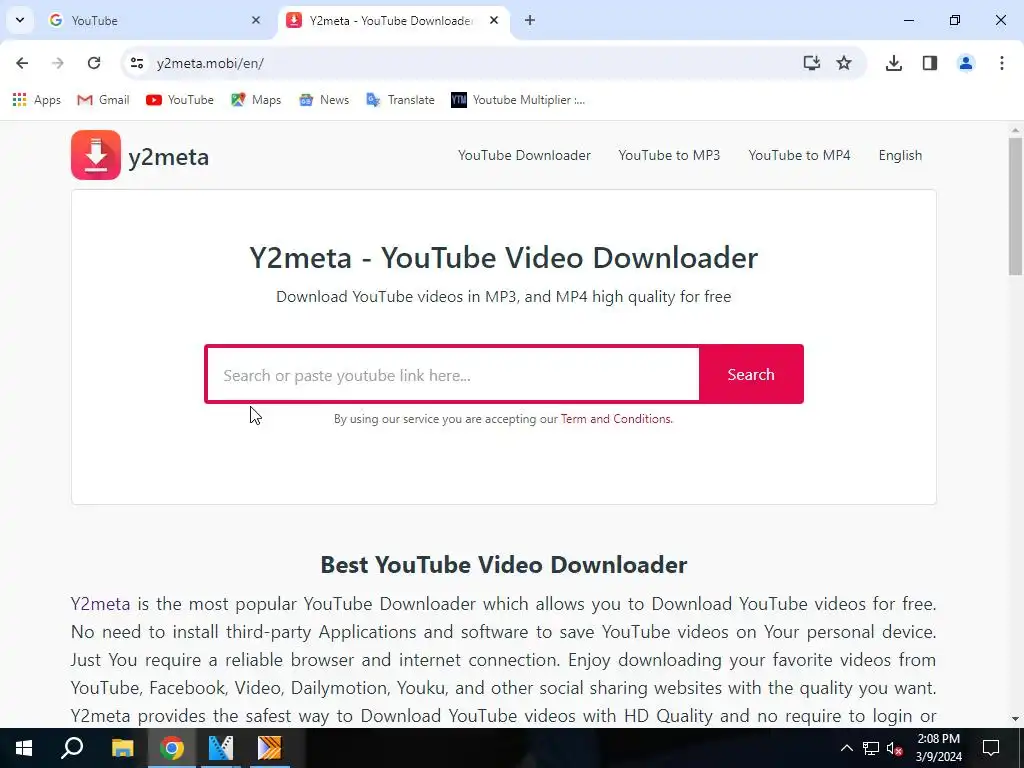Open a new tab with the plus button
1024x768 pixels.
click(530, 20)
